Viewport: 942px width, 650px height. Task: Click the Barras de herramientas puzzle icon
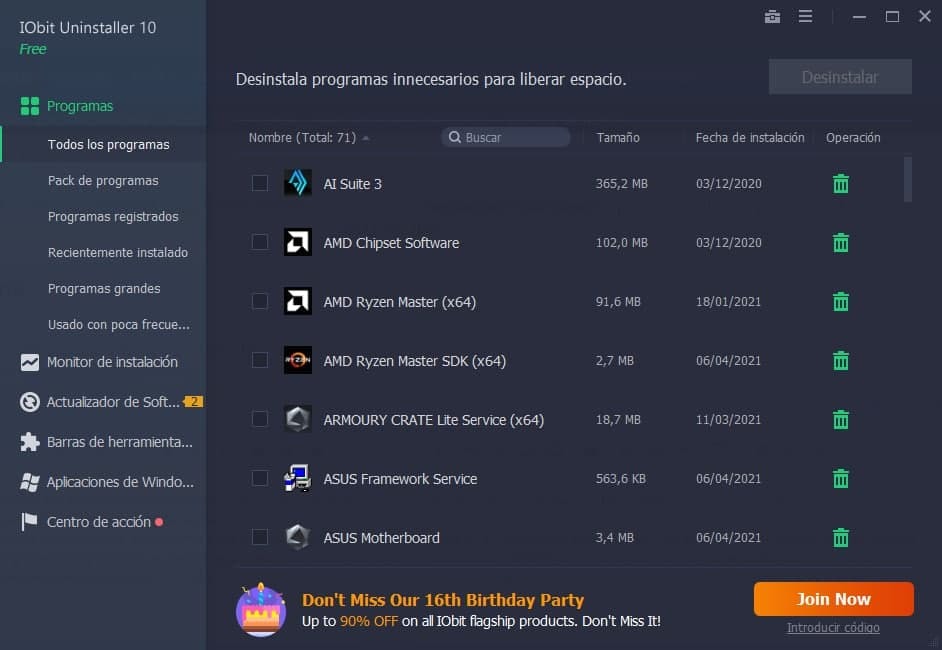click(29, 442)
